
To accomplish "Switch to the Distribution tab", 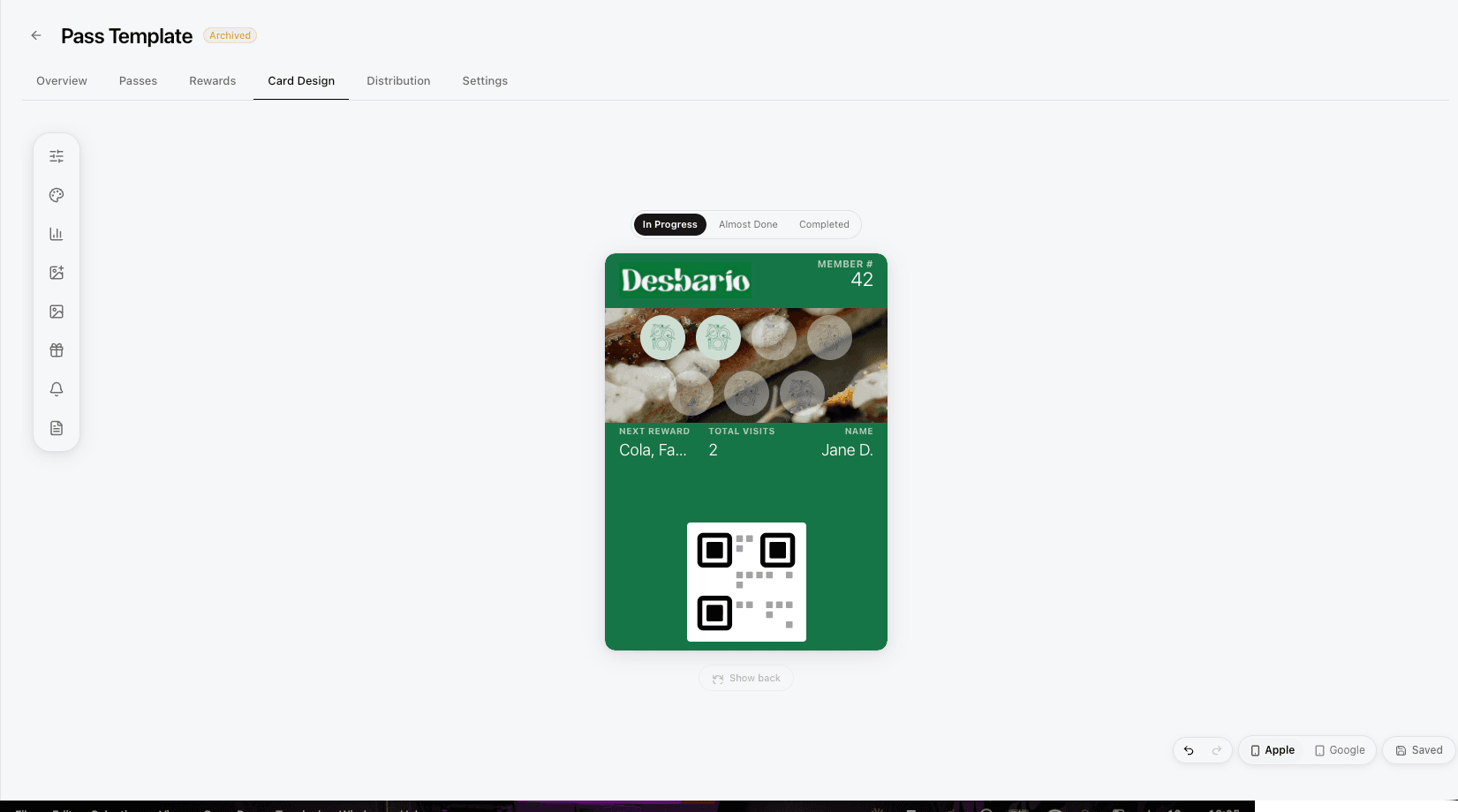I will click(398, 80).
